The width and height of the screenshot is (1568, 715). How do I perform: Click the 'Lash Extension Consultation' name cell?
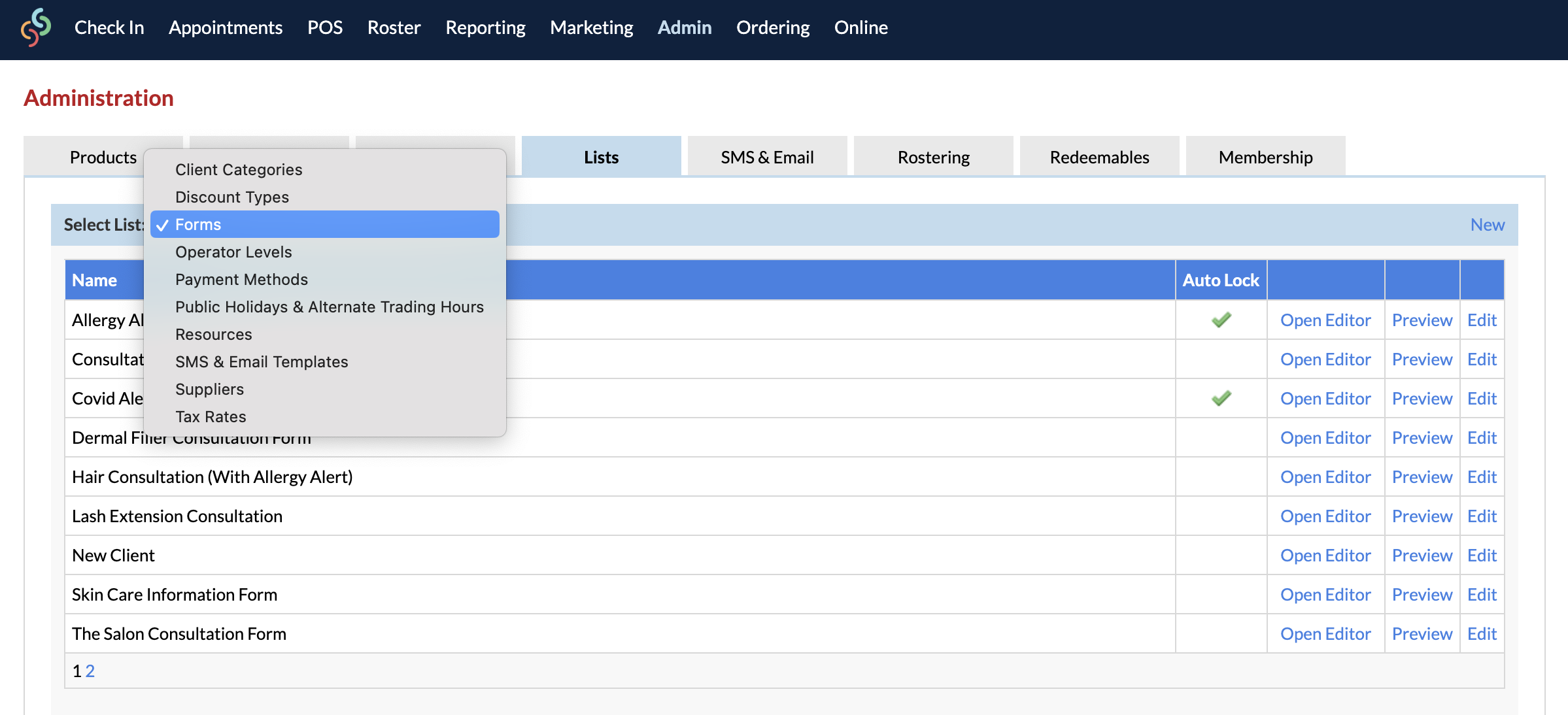pyautogui.click(x=620, y=516)
